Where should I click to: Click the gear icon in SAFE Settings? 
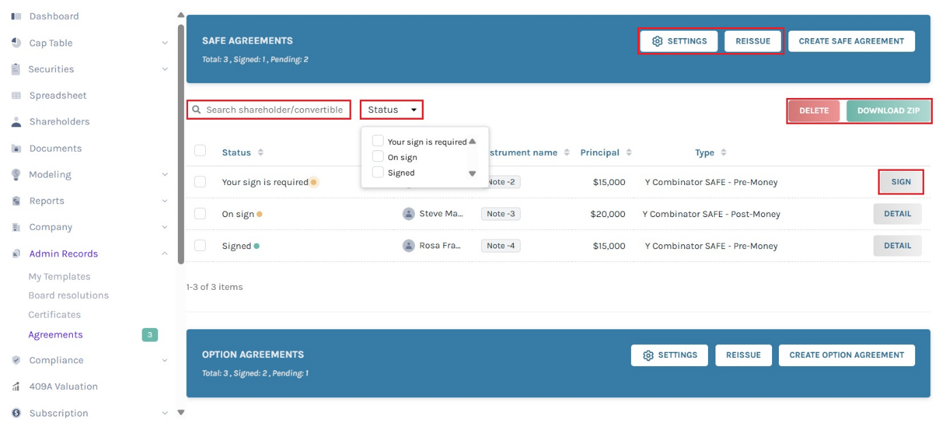point(657,41)
